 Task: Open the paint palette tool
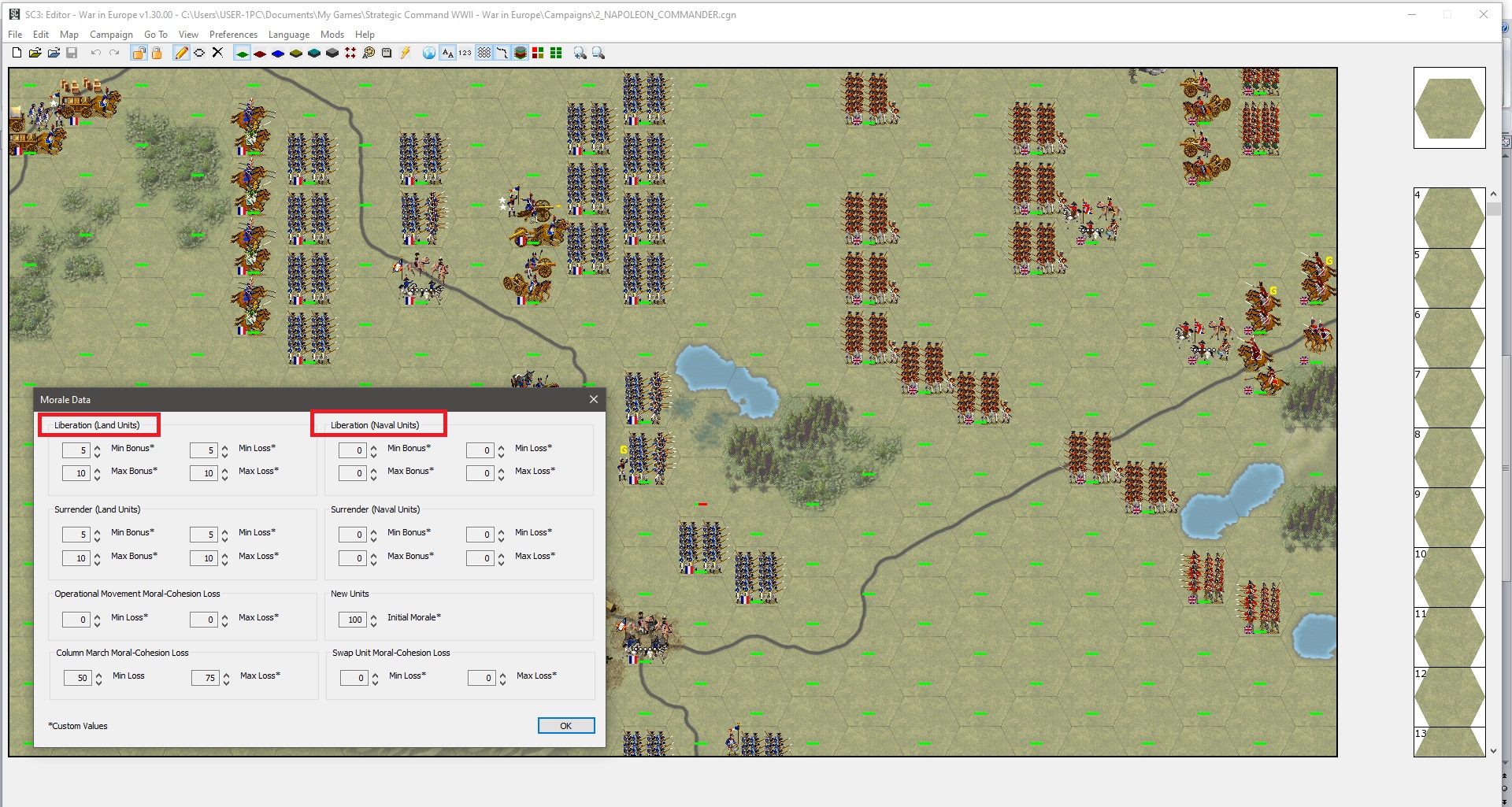[369, 53]
